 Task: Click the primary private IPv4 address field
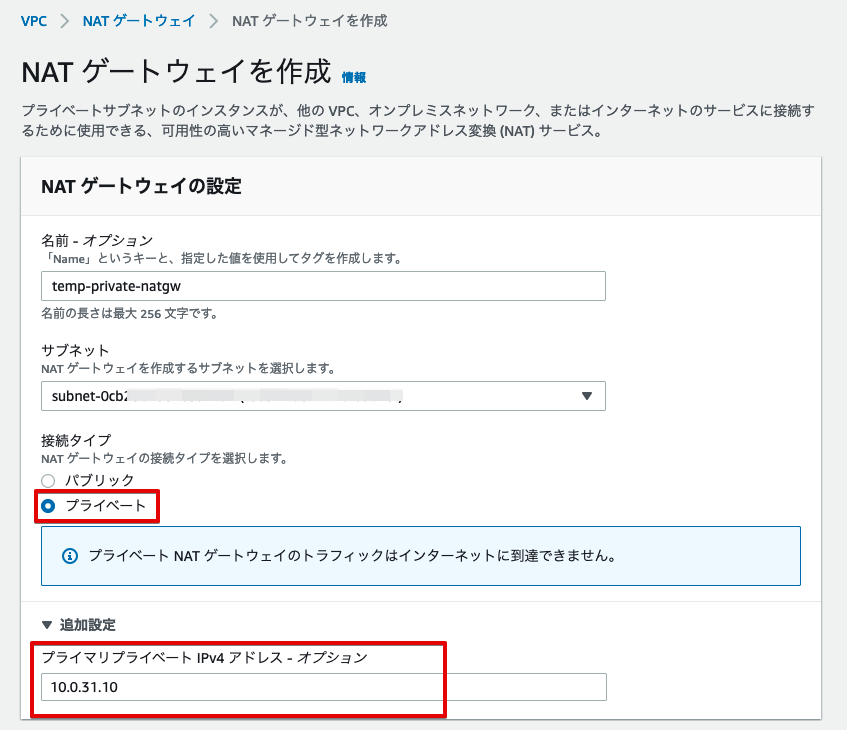[324, 687]
